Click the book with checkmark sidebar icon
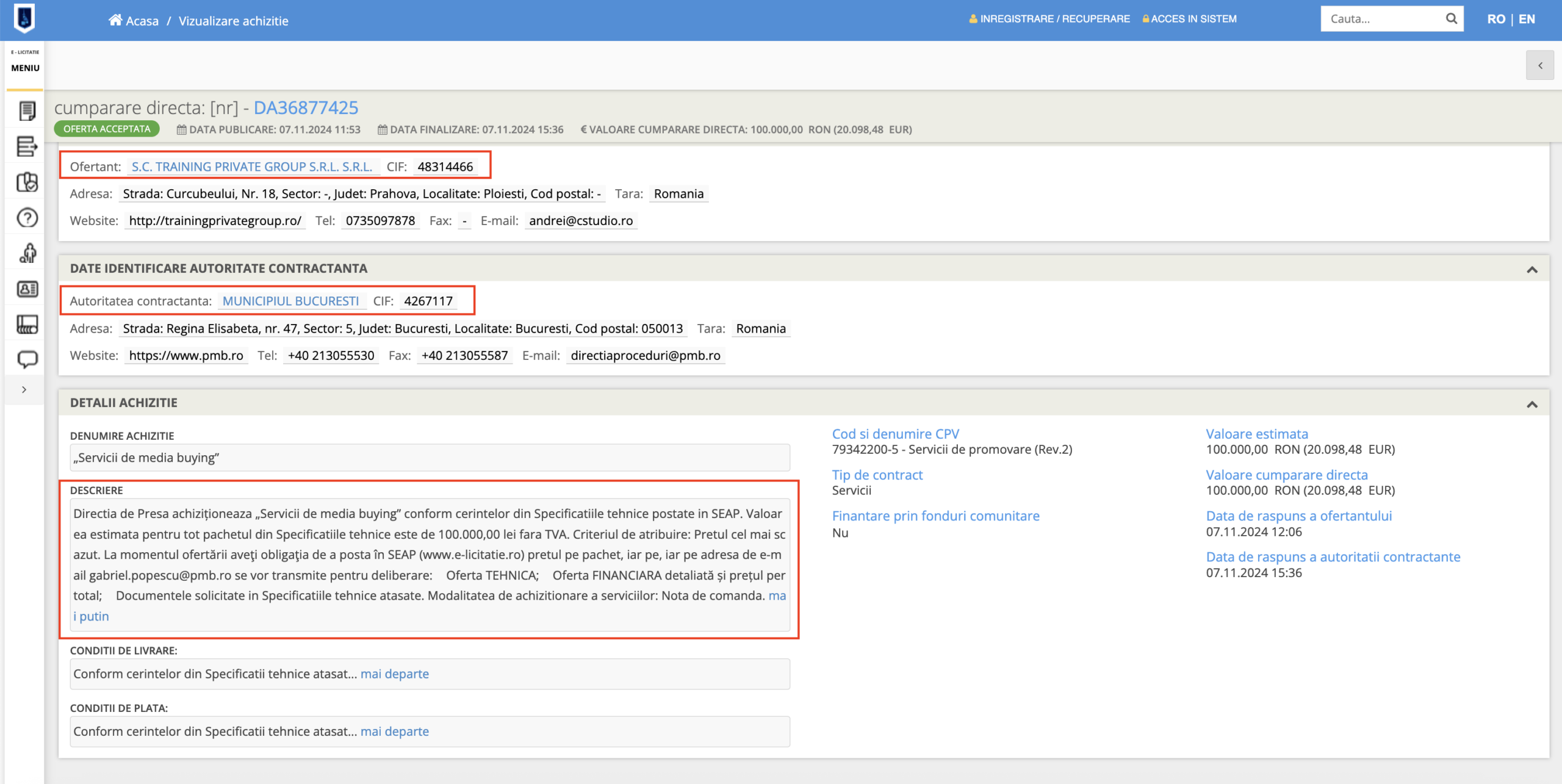 tap(27, 182)
